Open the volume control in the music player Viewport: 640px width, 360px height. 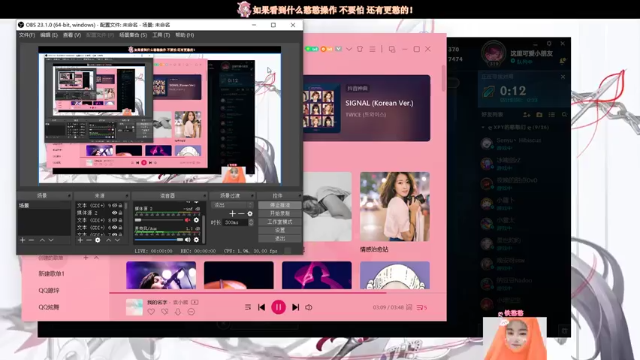(x=309, y=307)
